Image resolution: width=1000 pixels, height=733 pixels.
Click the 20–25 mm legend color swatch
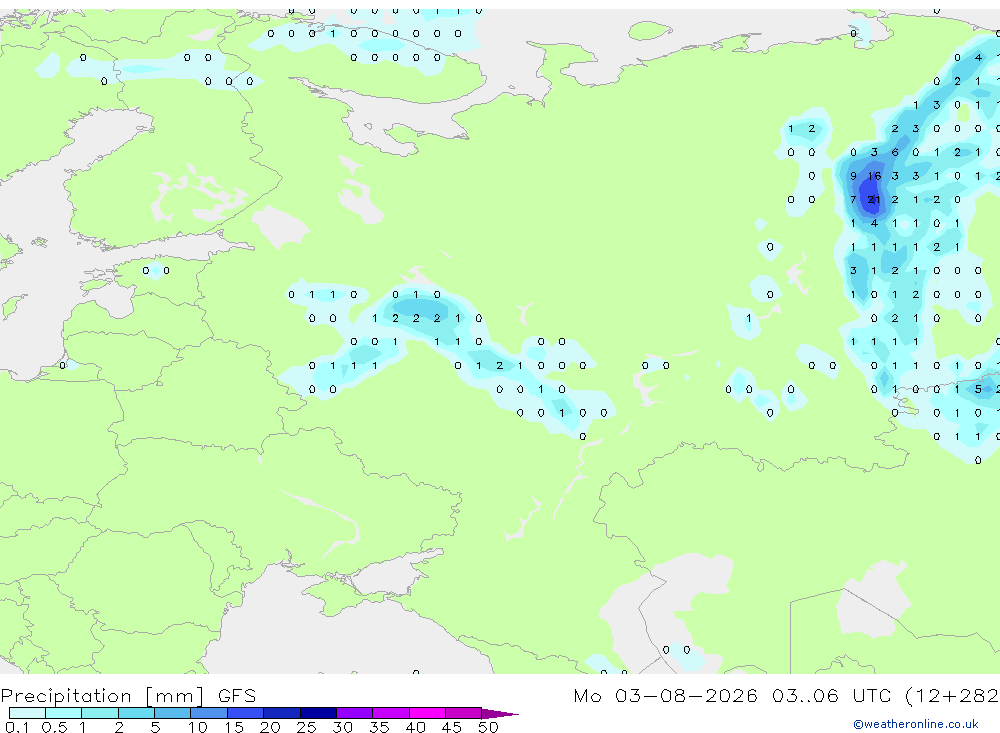[x=282, y=713]
